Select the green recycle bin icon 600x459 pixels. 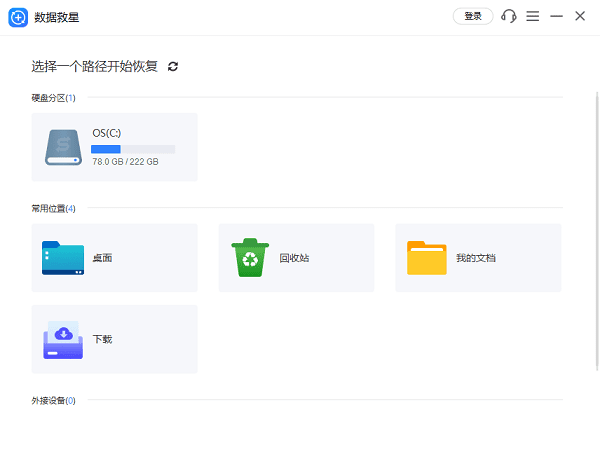pos(247,257)
